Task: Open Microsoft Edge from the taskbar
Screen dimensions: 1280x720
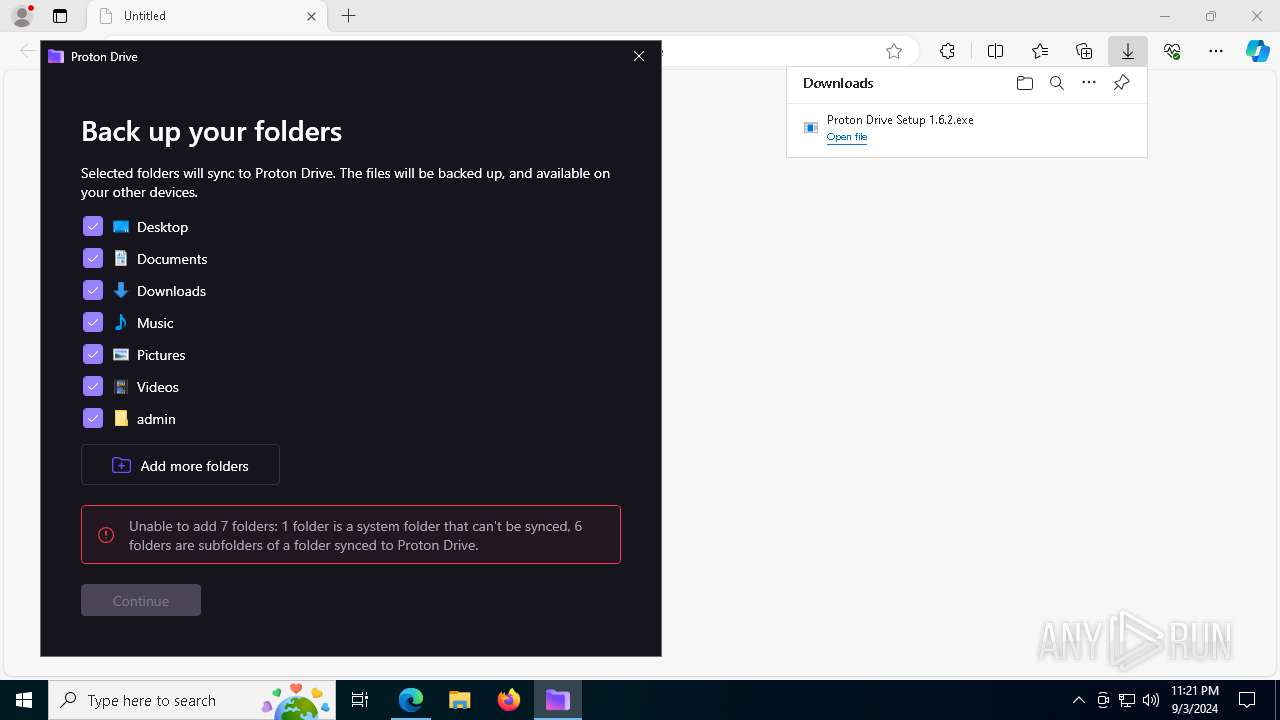Action: [411, 700]
